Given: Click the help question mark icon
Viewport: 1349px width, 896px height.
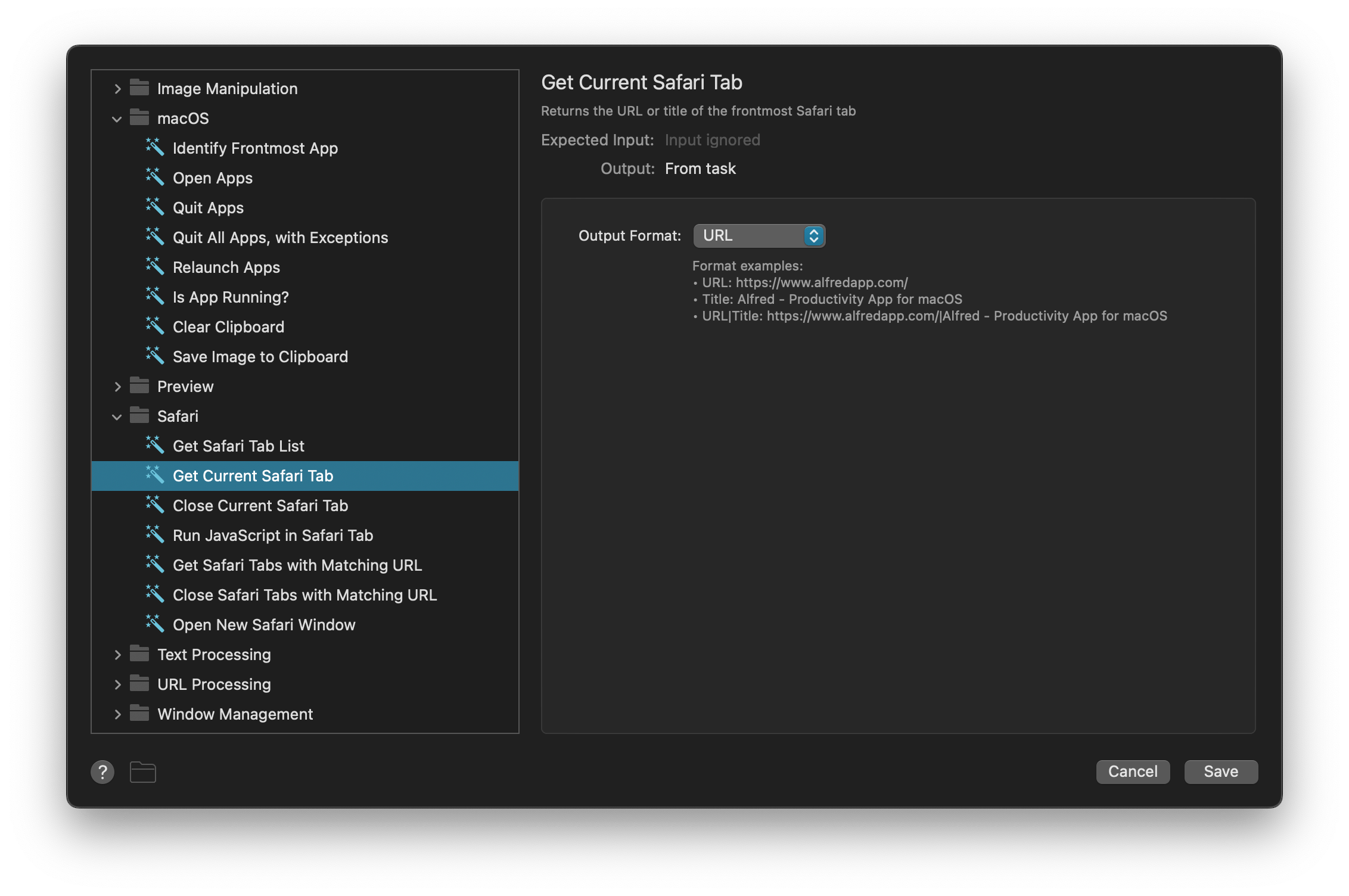Looking at the screenshot, I should click(102, 771).
